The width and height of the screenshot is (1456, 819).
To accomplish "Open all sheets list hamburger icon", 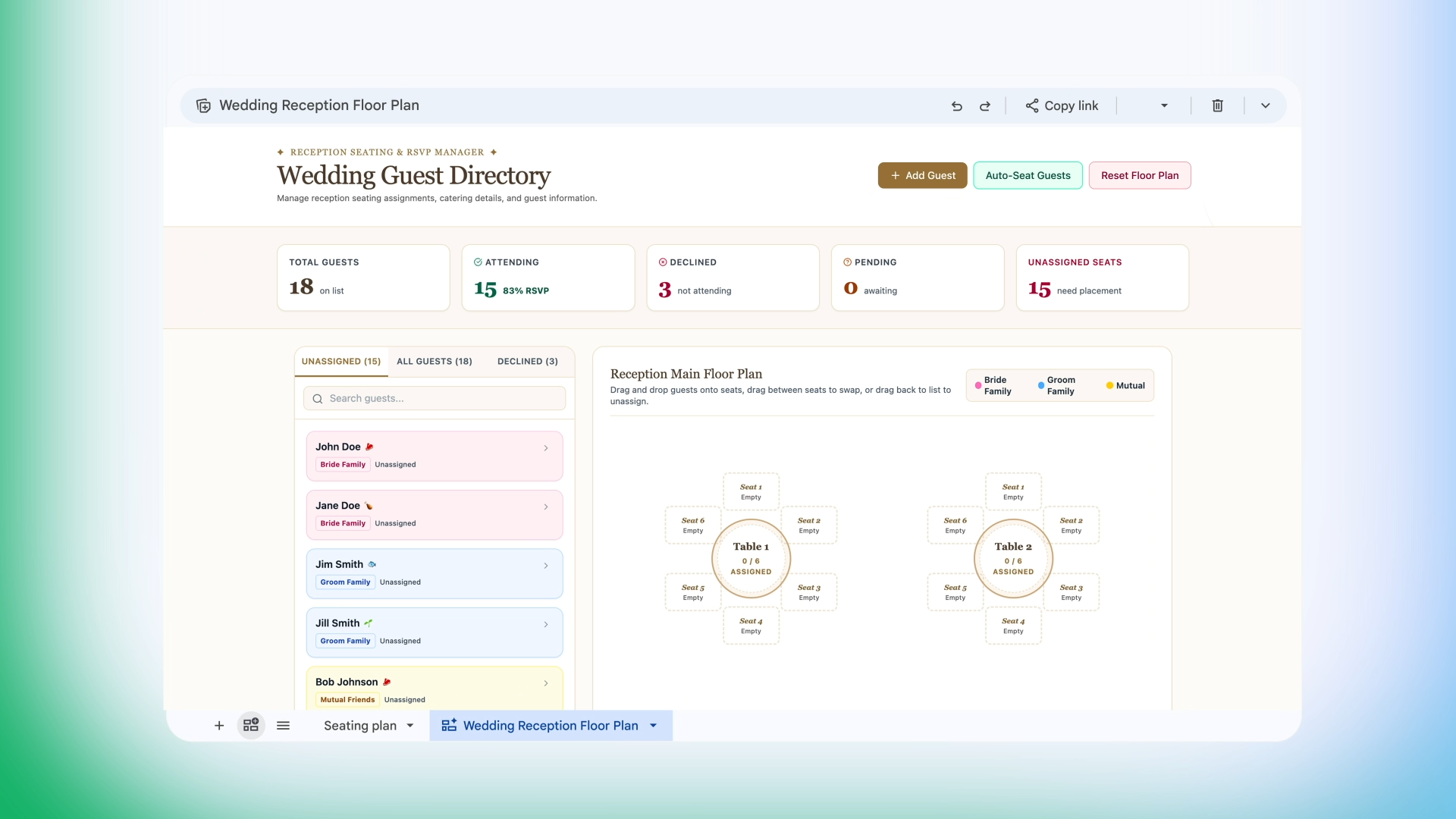I will (x=283, y=726).
